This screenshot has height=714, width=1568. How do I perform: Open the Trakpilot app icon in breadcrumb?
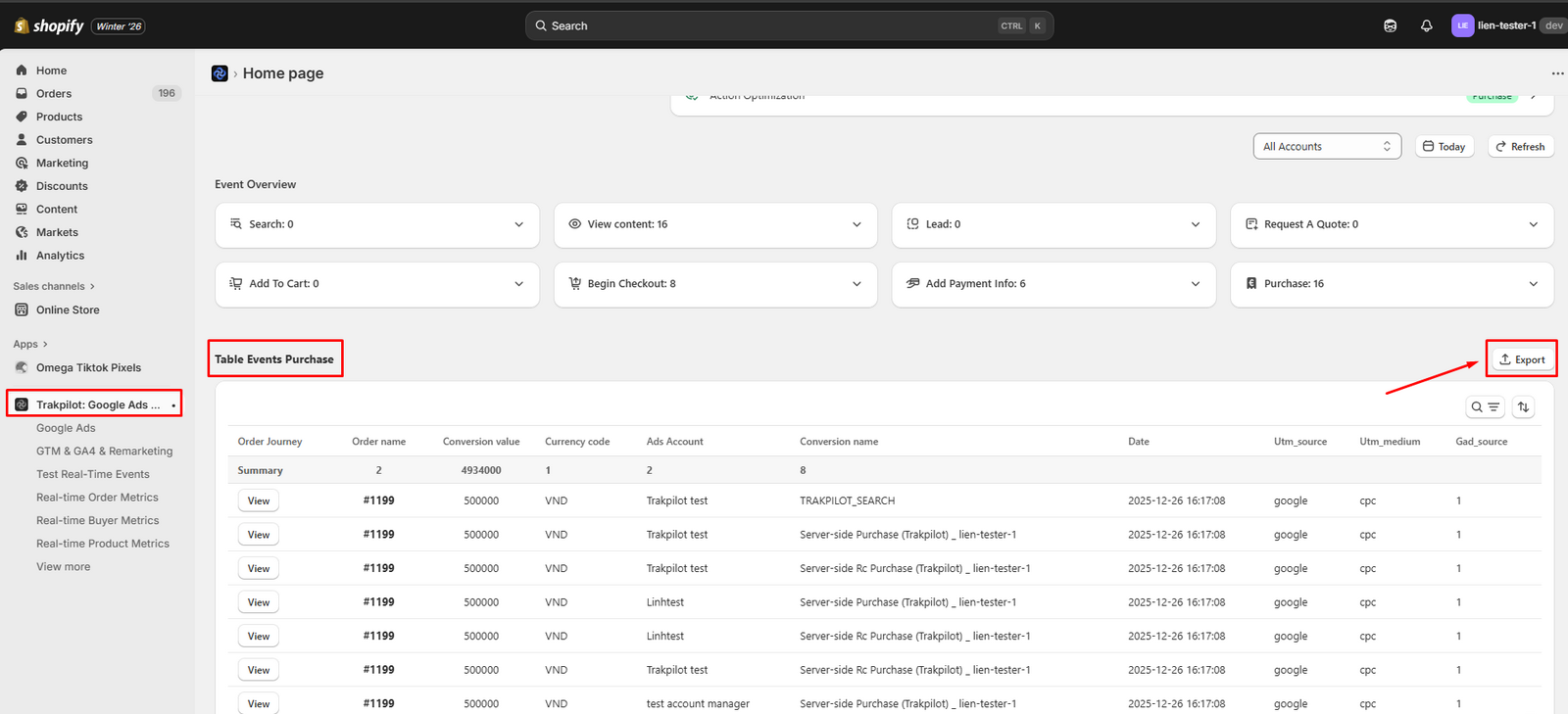(220, 73)
